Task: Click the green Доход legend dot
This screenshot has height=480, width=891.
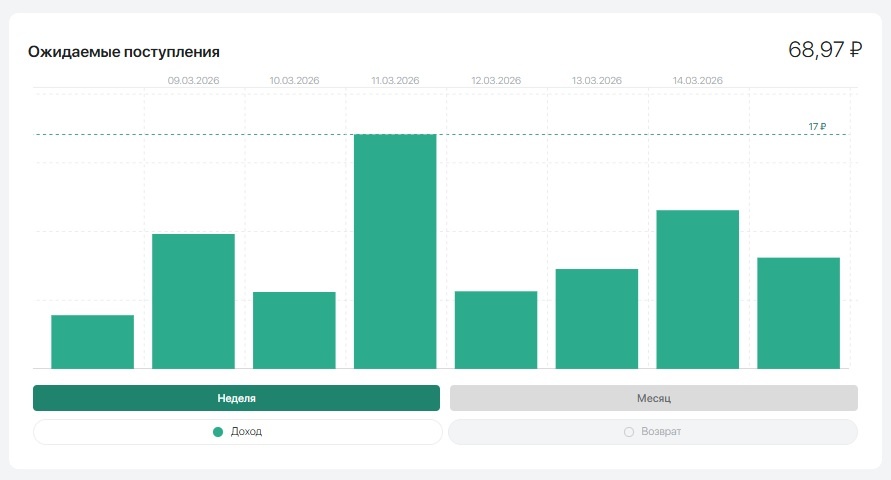Action: pos(218,432)
